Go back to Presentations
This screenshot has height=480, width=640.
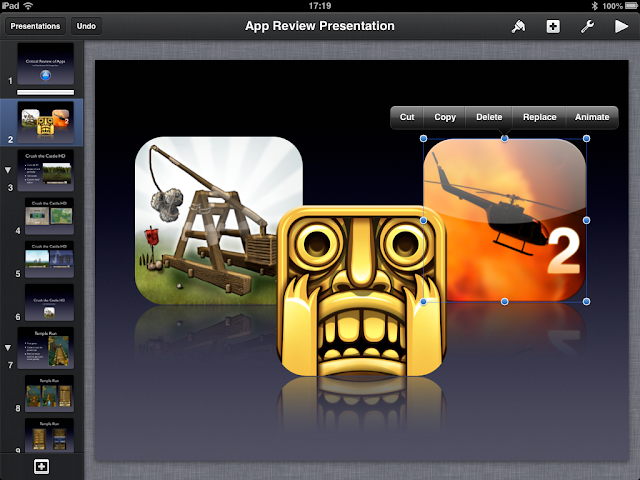coord(35,26)
